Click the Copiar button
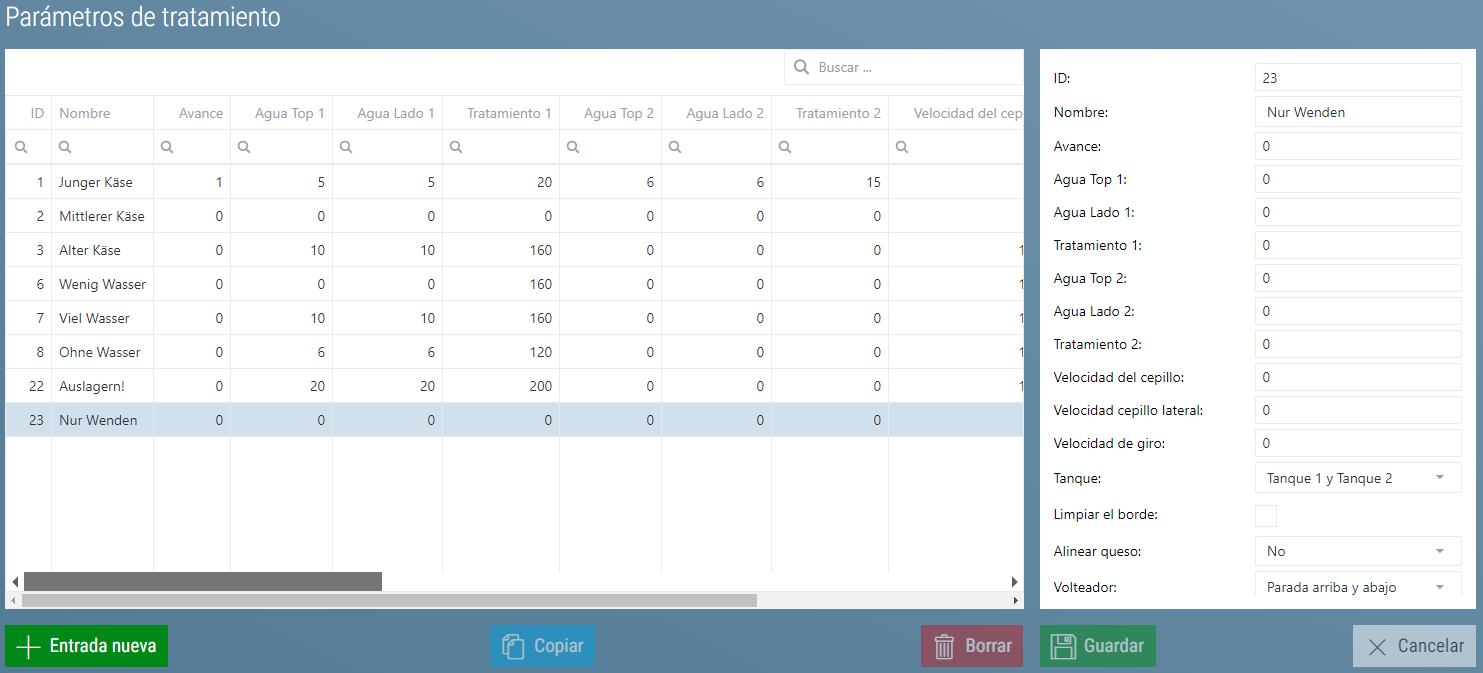1483x673 pixels. click(542, 646)
